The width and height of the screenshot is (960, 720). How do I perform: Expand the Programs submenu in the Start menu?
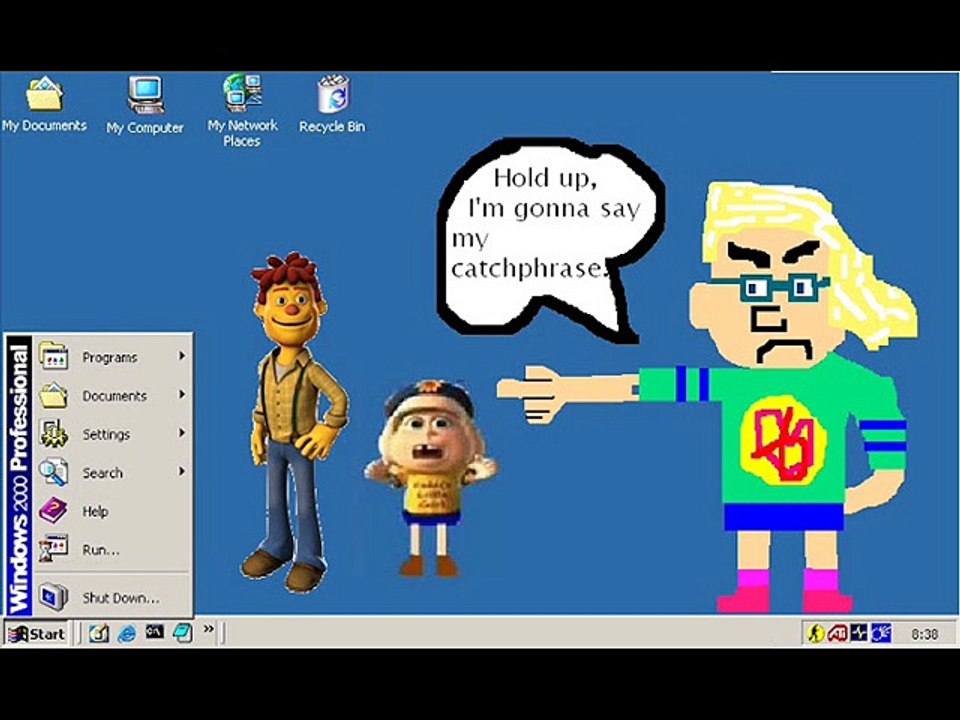[x=113, y=357]
